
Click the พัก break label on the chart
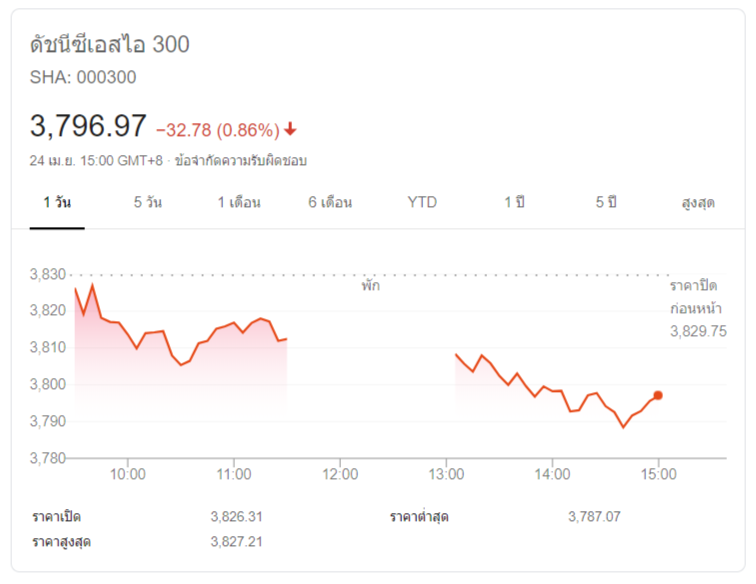click(371, 285)
